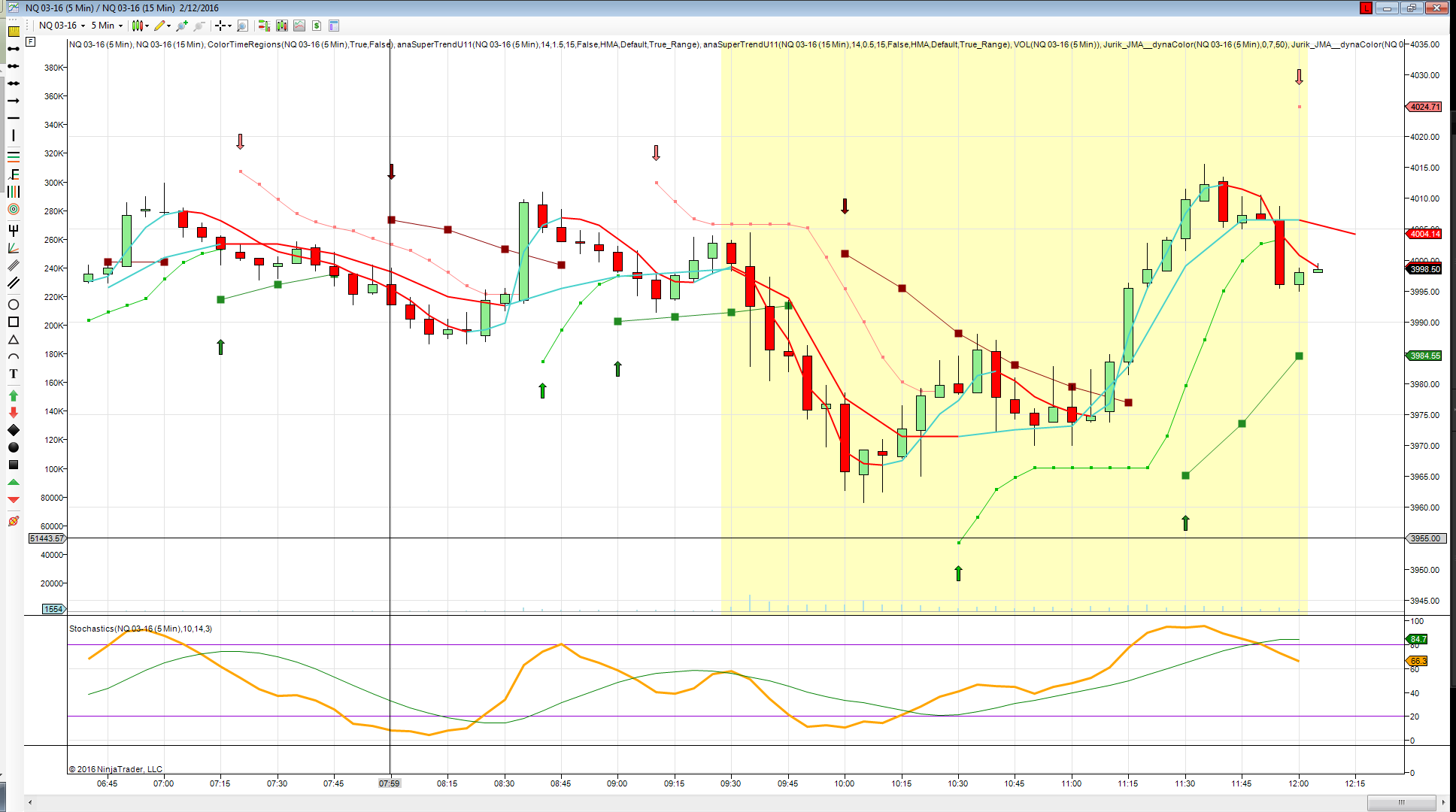Click the chart window title icon

(14, 8)
